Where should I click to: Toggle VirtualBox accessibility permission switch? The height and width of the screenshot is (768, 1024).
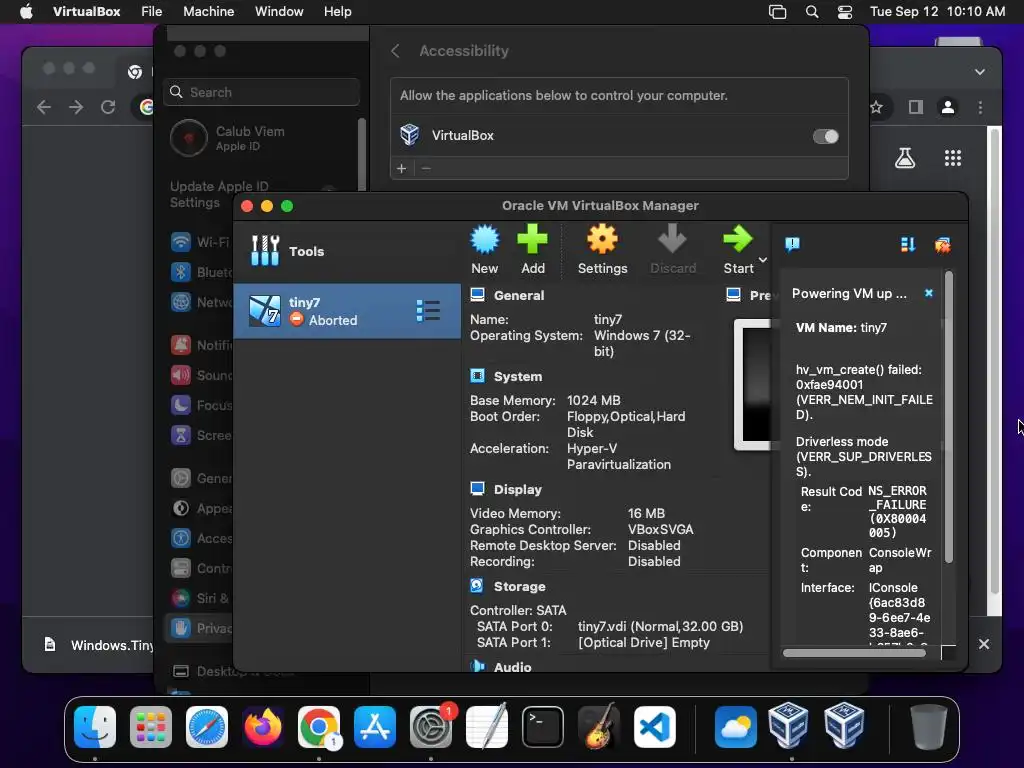tap(825, 136)
